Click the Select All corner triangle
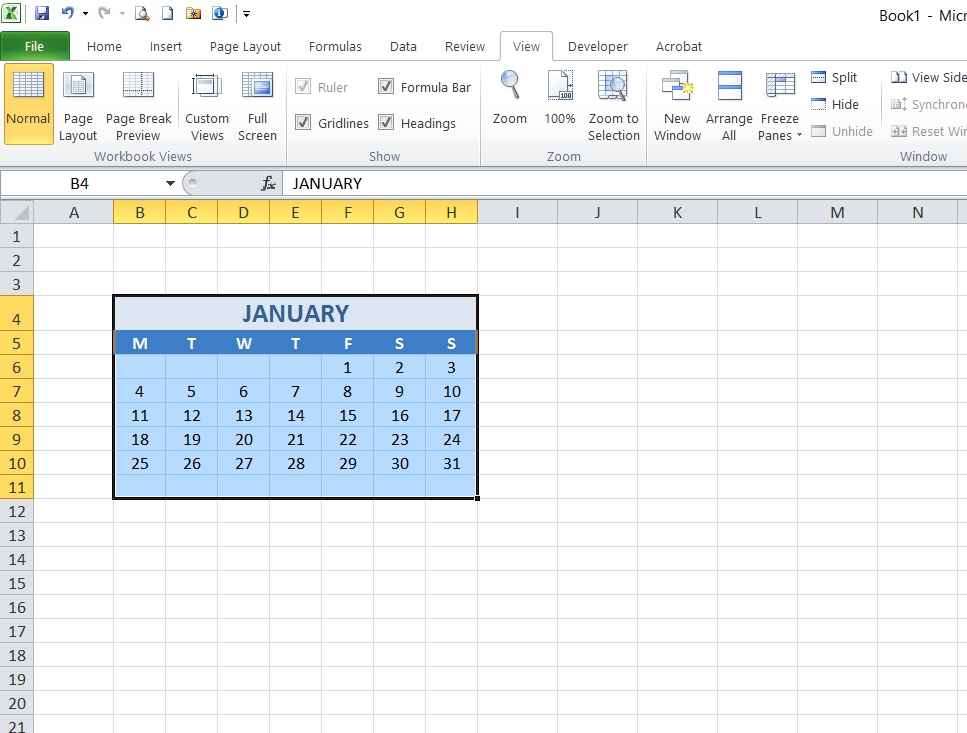Viewport: 967px width, 733px height. pos(17,212)
